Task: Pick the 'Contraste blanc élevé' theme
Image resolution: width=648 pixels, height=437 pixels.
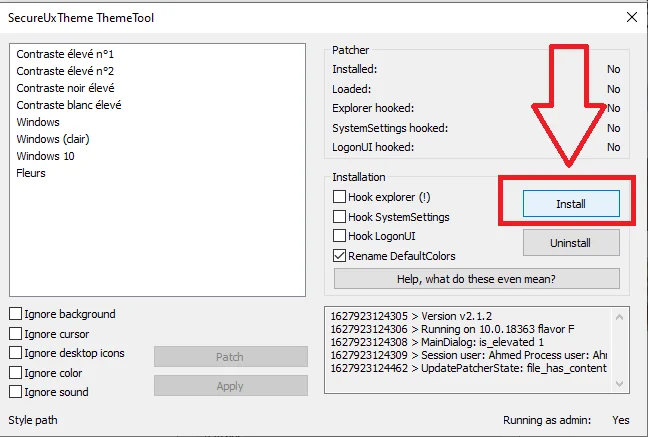Action: pyautogui.click(x=69, y=105)
